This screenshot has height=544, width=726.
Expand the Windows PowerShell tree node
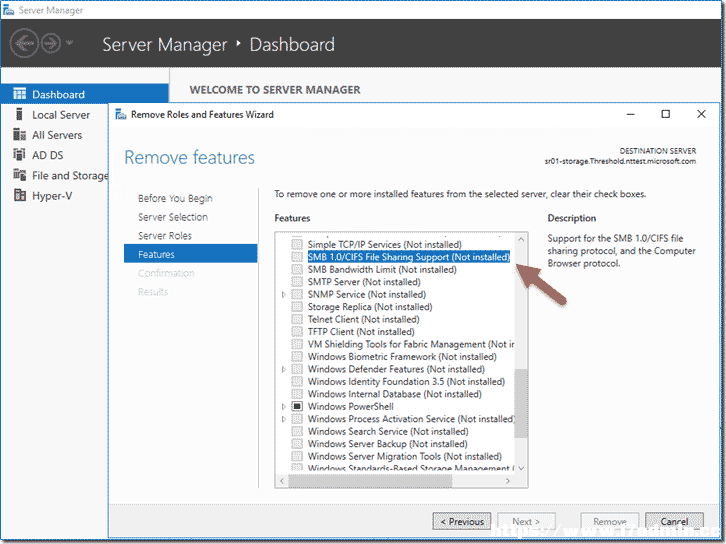284,406
